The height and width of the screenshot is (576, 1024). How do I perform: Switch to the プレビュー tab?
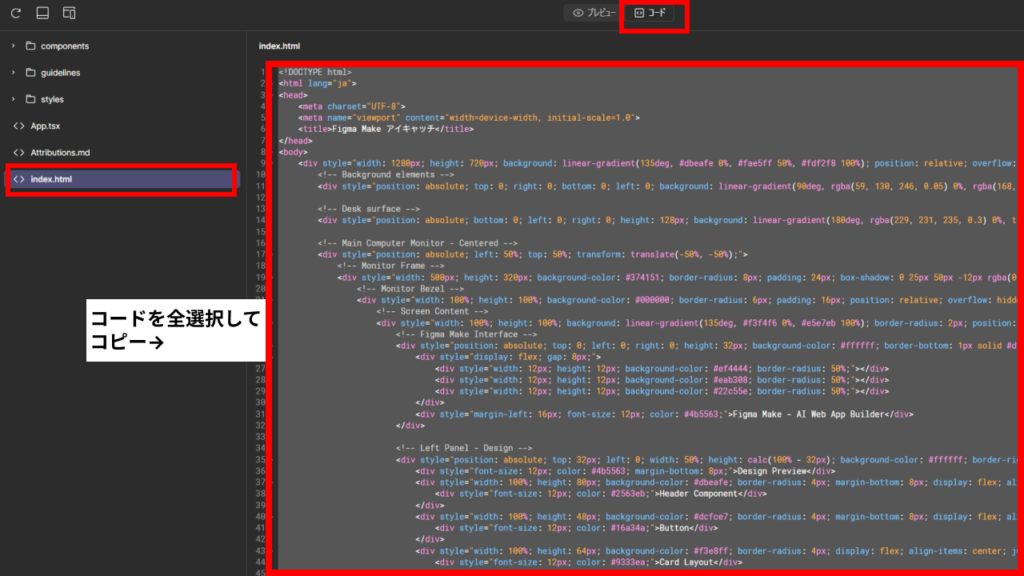[594, 13]
